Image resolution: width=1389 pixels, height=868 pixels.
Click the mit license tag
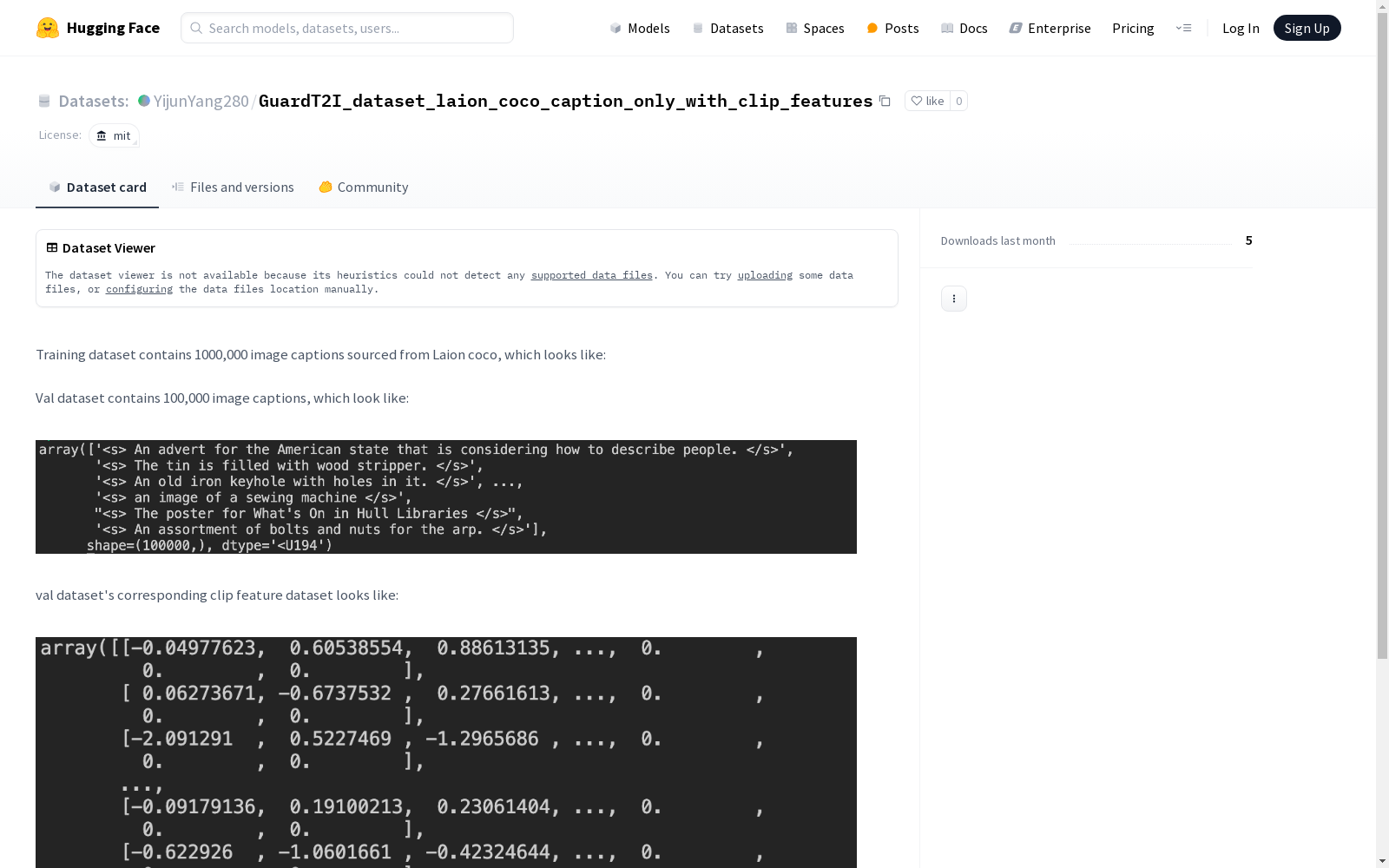114,135
